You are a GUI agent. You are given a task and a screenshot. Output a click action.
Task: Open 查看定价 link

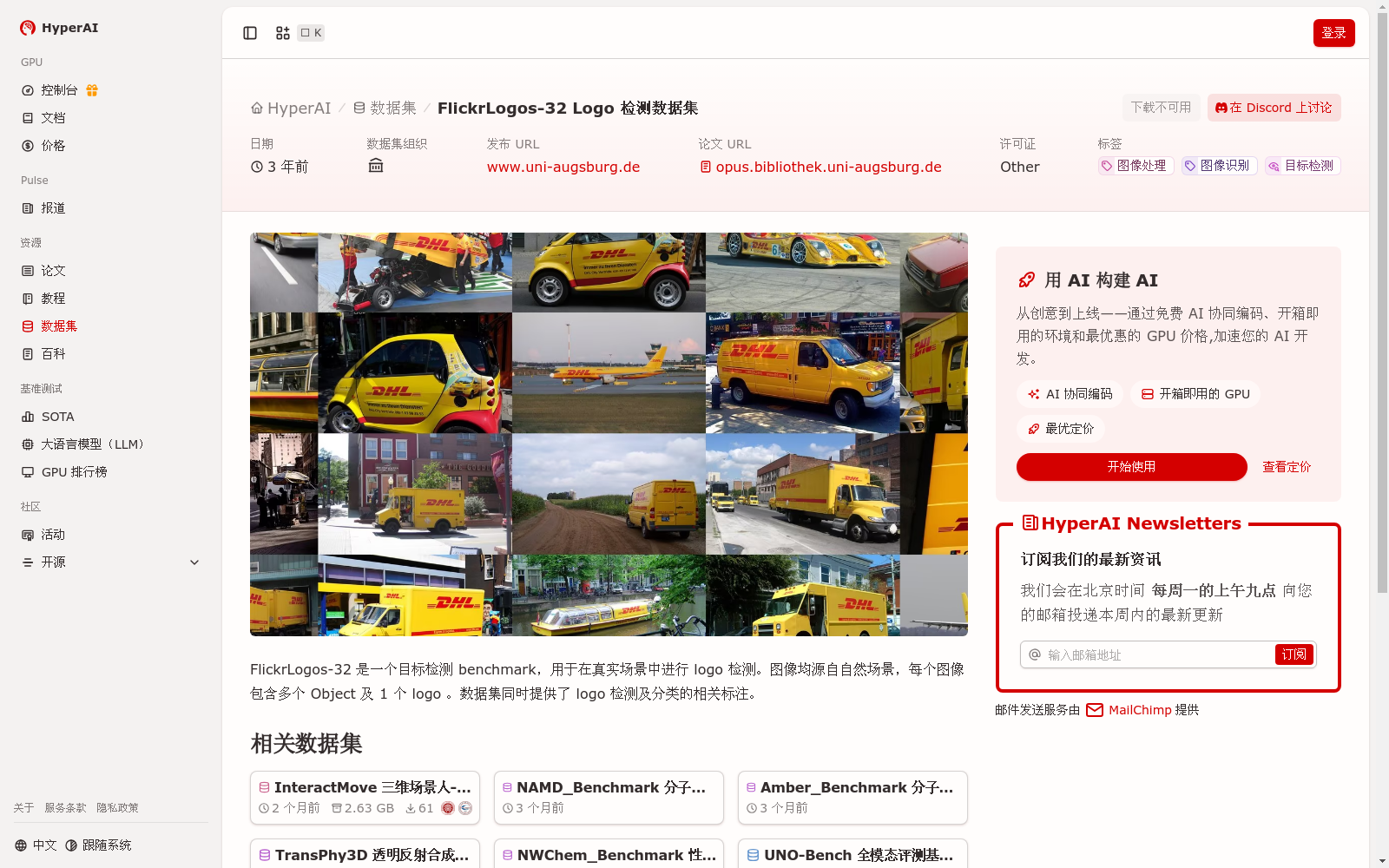1287,467
